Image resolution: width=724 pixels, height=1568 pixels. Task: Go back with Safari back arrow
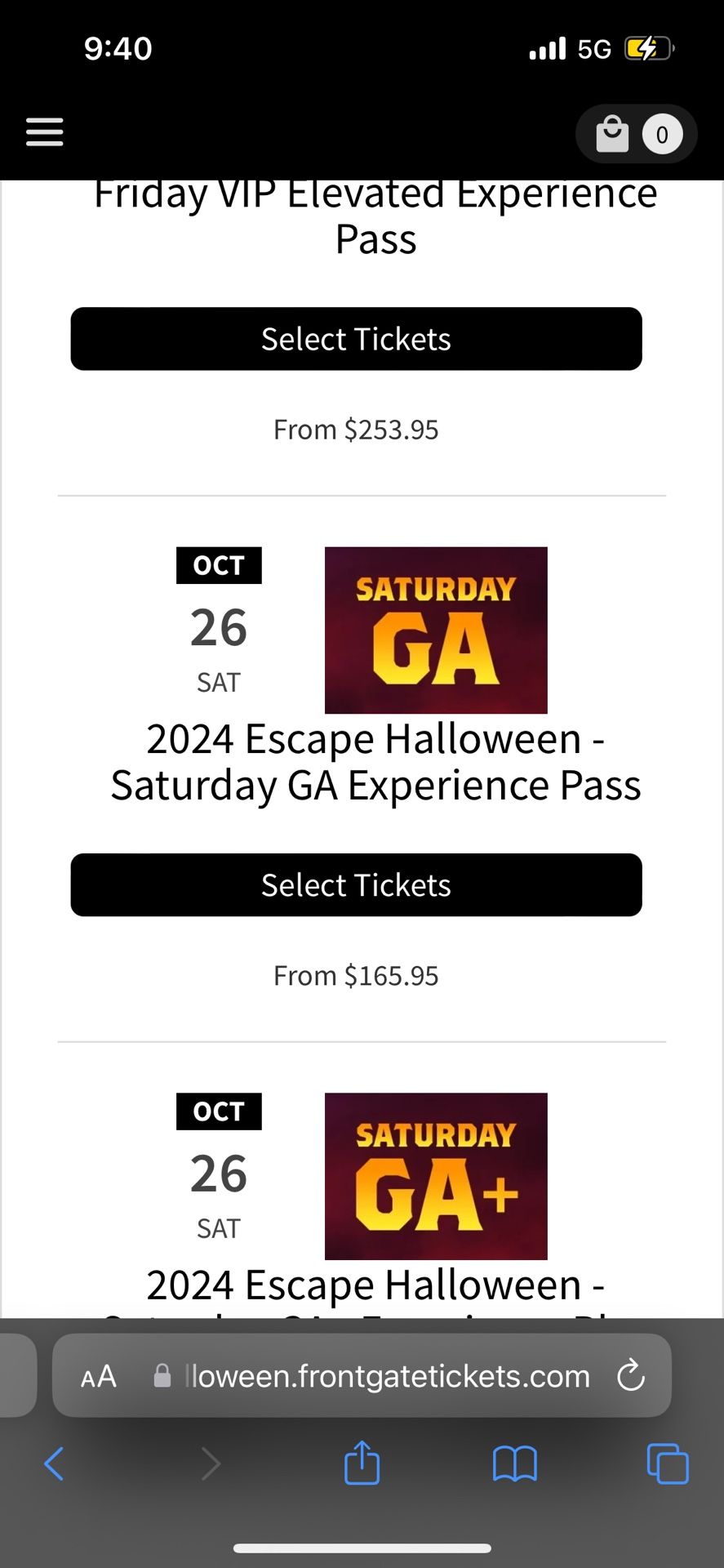click(x=54, y=1463)
